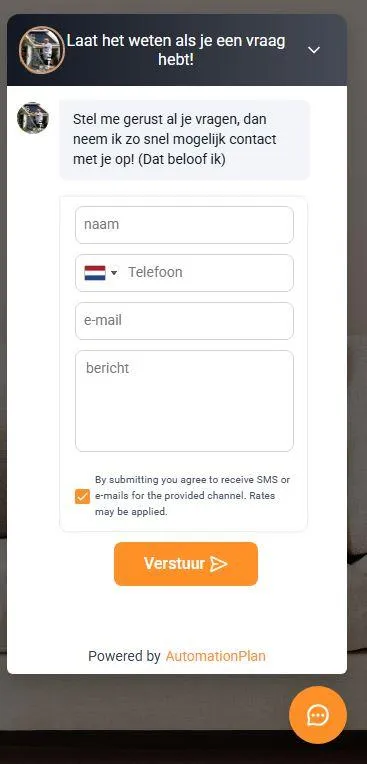
Task: Click the Verstuur submit button
Action: click(x=186, y=564)
